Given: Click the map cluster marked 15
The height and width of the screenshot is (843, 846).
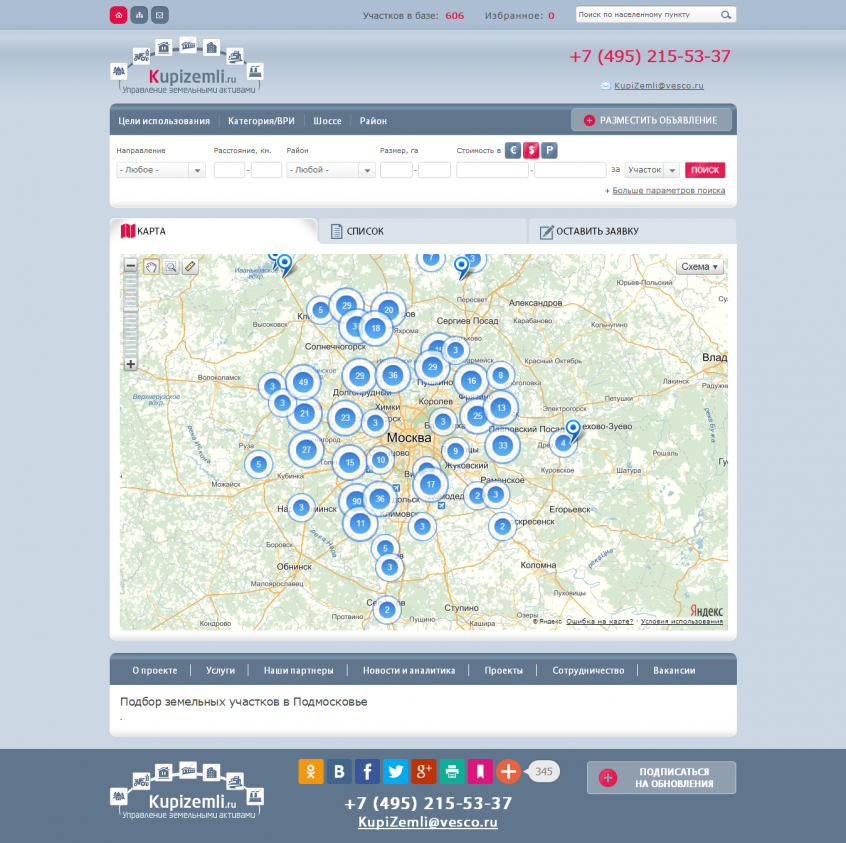Looking at the screenshot, I should pyautogui.click(x=350, y=462).
